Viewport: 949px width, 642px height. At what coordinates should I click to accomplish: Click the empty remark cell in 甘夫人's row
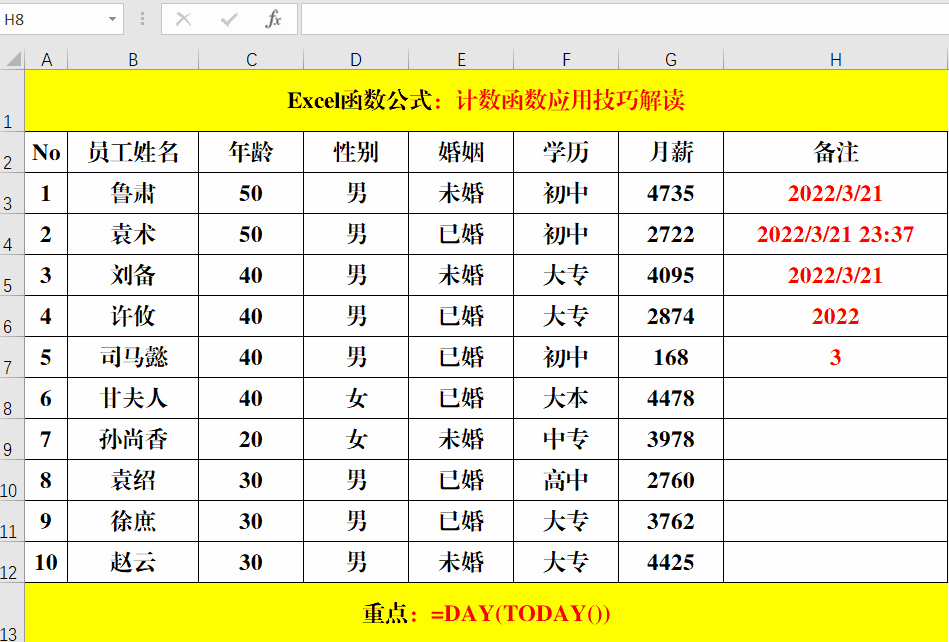click(x=836, y=398)
